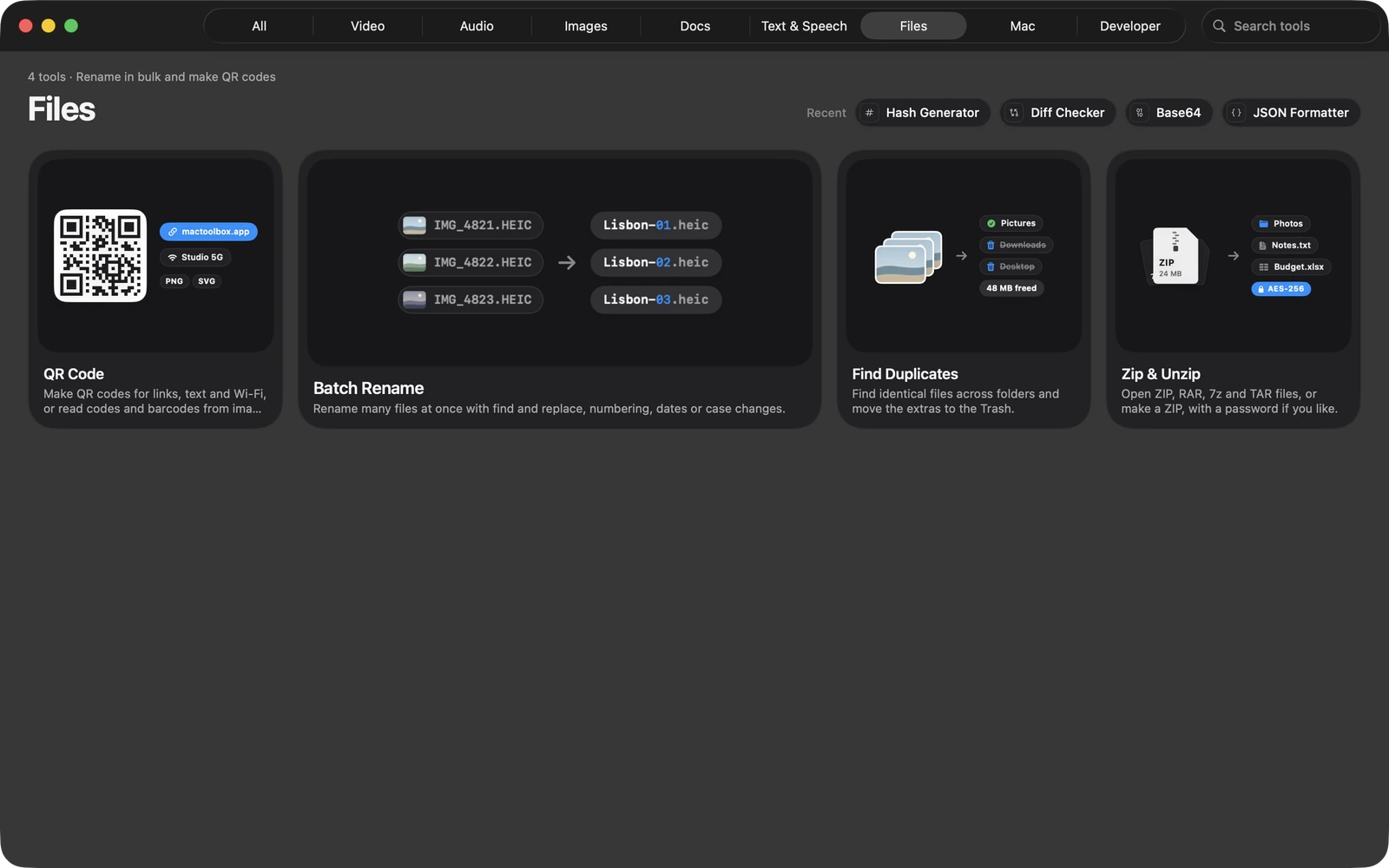Click the Budget.xlsx spreadsheet chip
Image resolution: width=1389 pixels, height=868 pixels.
(1291, 266)
